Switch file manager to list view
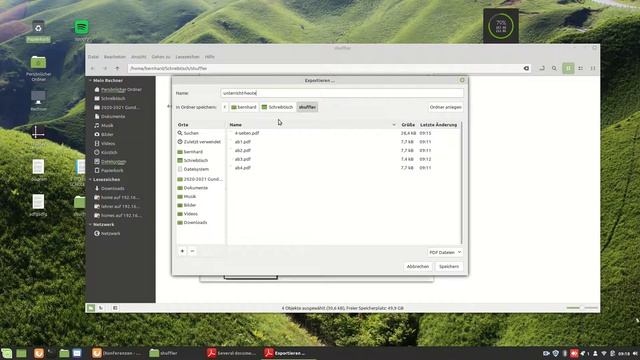 (x=580, y=69)
